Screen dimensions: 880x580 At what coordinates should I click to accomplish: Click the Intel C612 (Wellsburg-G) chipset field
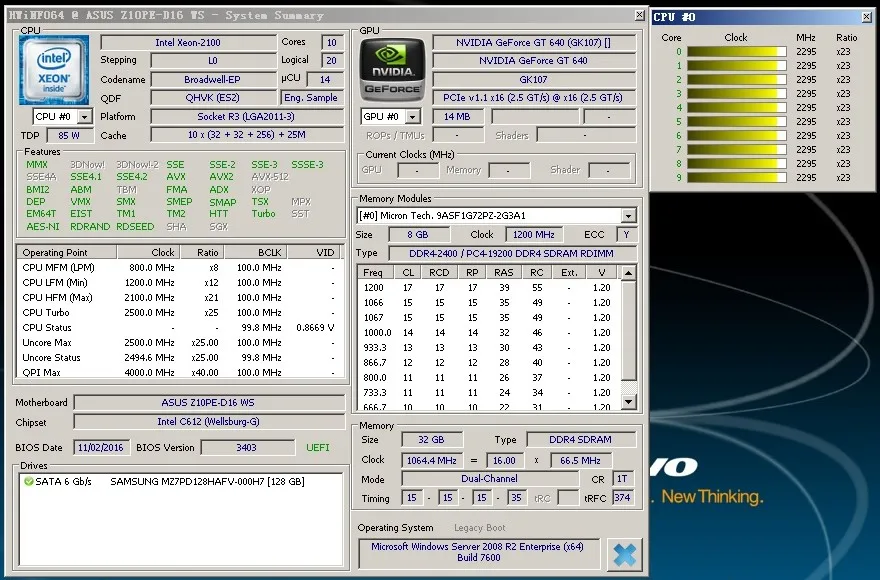point(209,422)
